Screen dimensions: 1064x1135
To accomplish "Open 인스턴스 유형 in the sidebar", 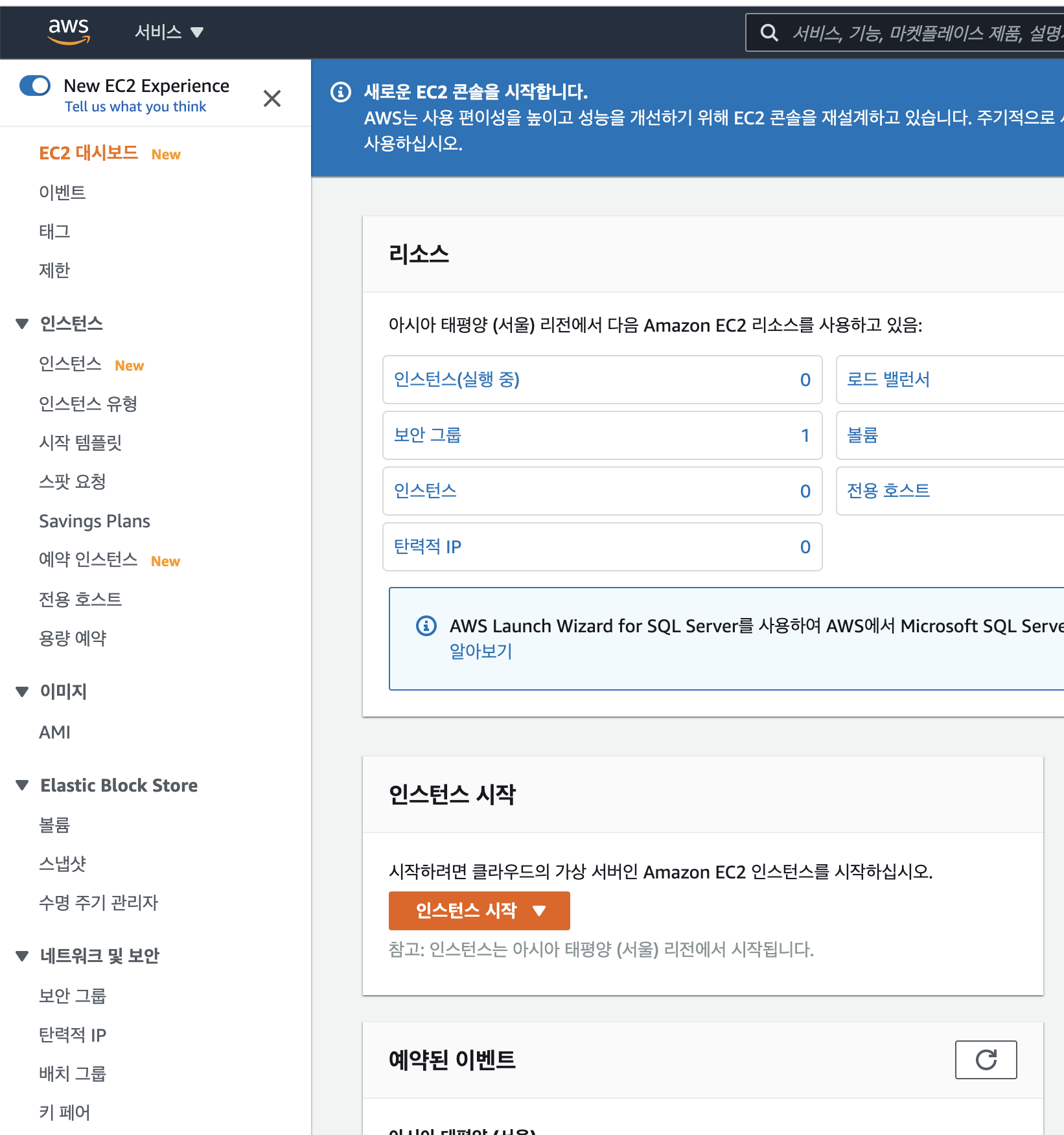I will click(88, 404).
